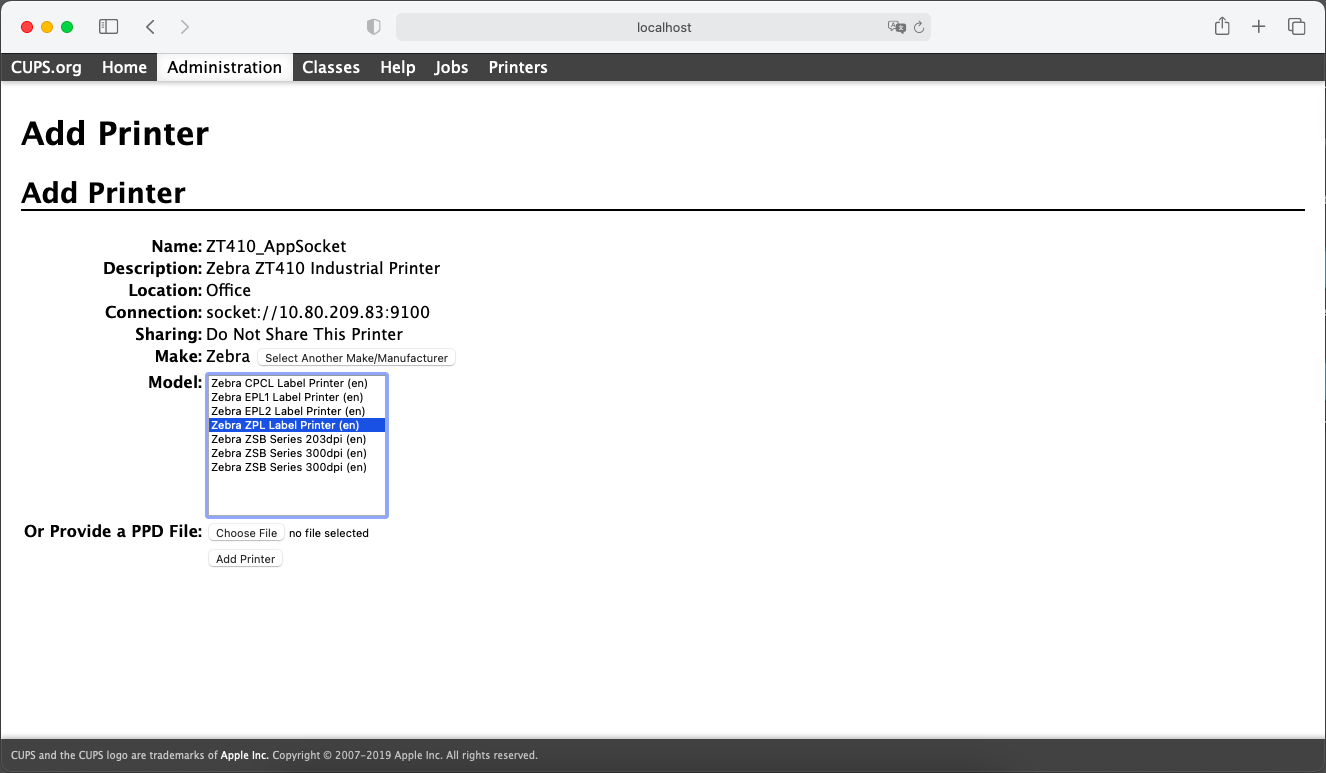Click the Choose File button
Screen dimensions: 1326x773
pos(246,533)
